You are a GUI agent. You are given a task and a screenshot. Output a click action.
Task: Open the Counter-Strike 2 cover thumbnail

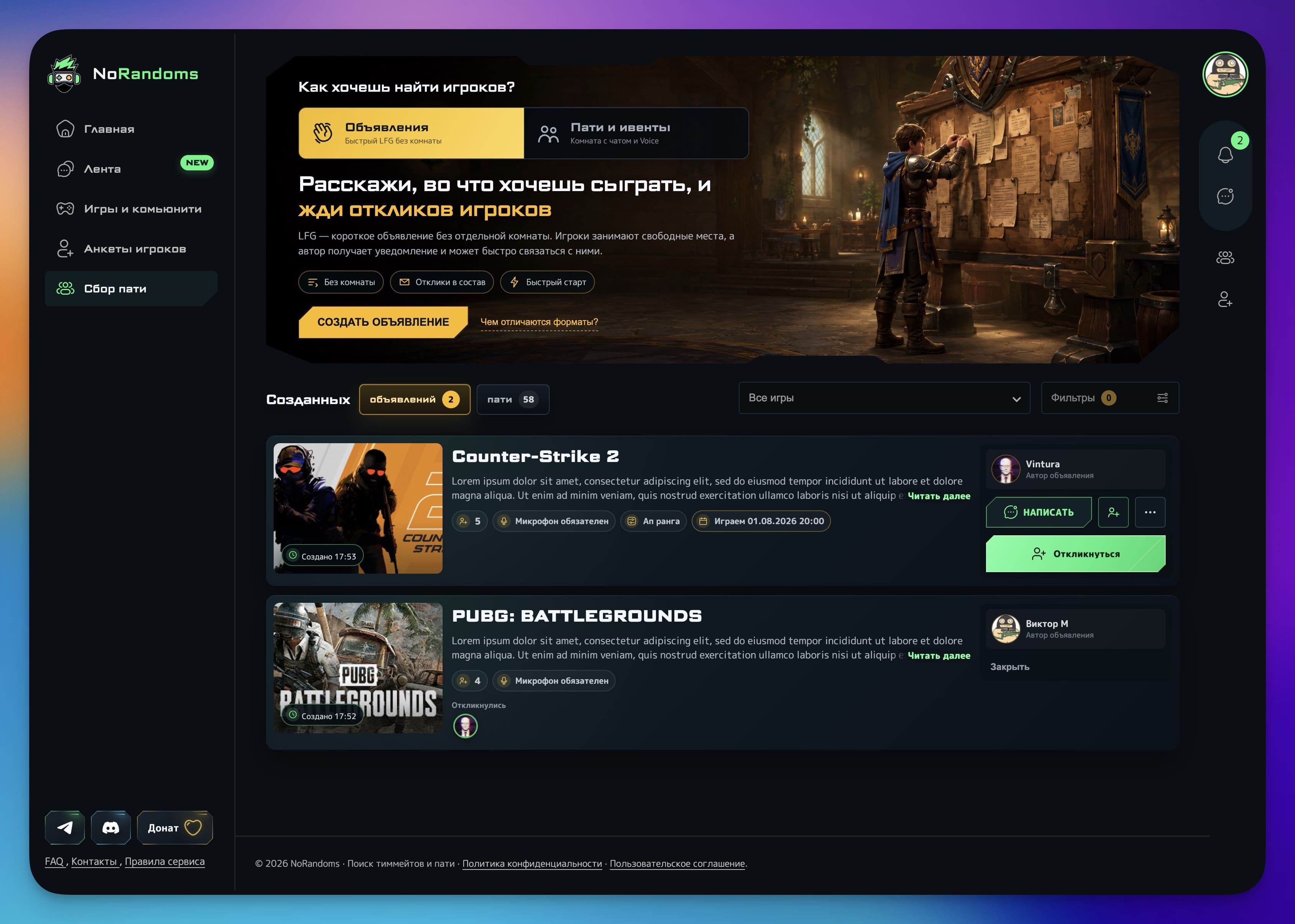tap(358, 508)
